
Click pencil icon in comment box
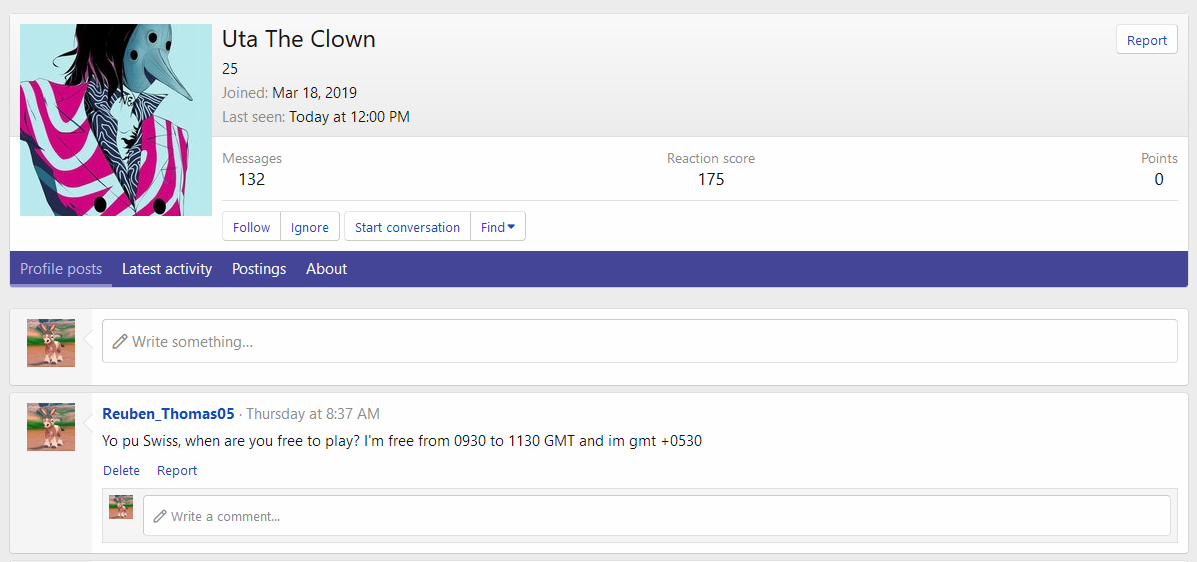tap(160, 516)
